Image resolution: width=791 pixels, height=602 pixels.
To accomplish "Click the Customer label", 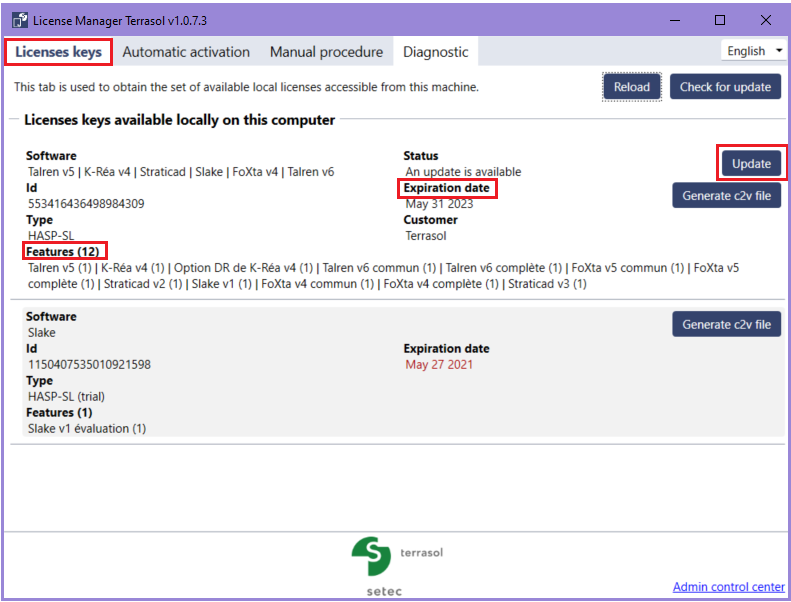I will point(430,220).
